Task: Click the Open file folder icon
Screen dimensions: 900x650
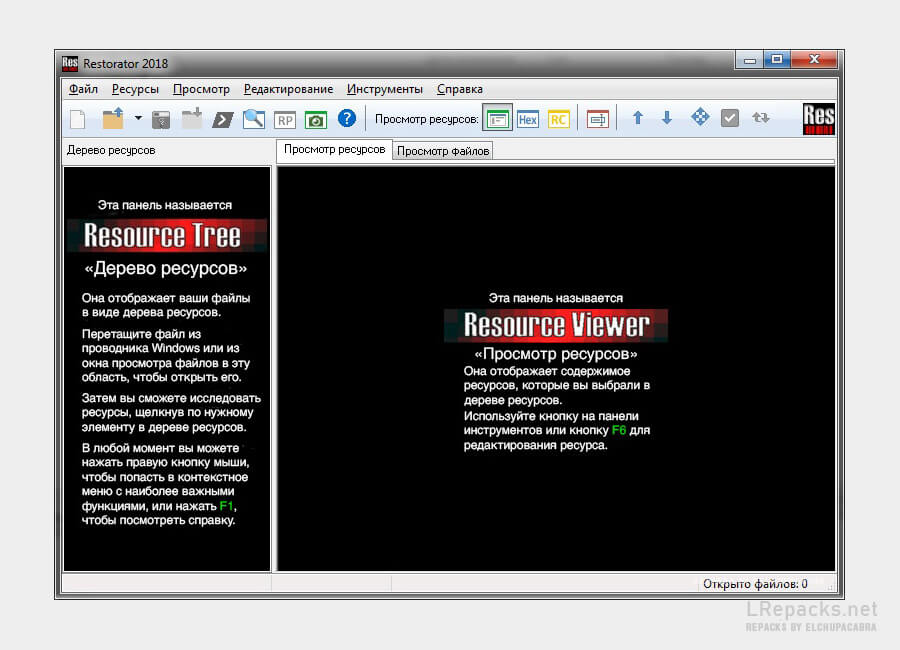Action: [x=112, y=119]
